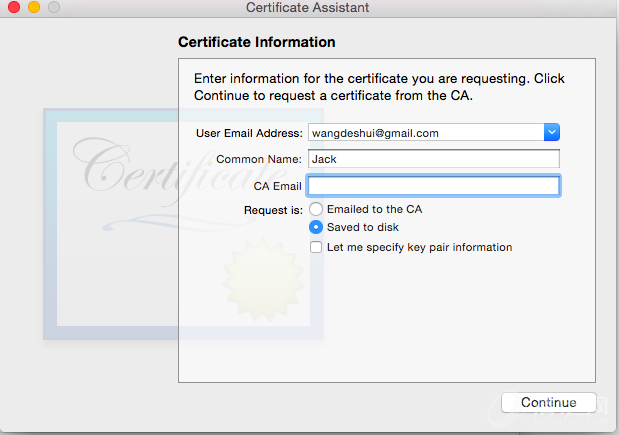Viewport: 619px width, 435px height.
Task: Click the Common Name label
Action: pos(258,159)
